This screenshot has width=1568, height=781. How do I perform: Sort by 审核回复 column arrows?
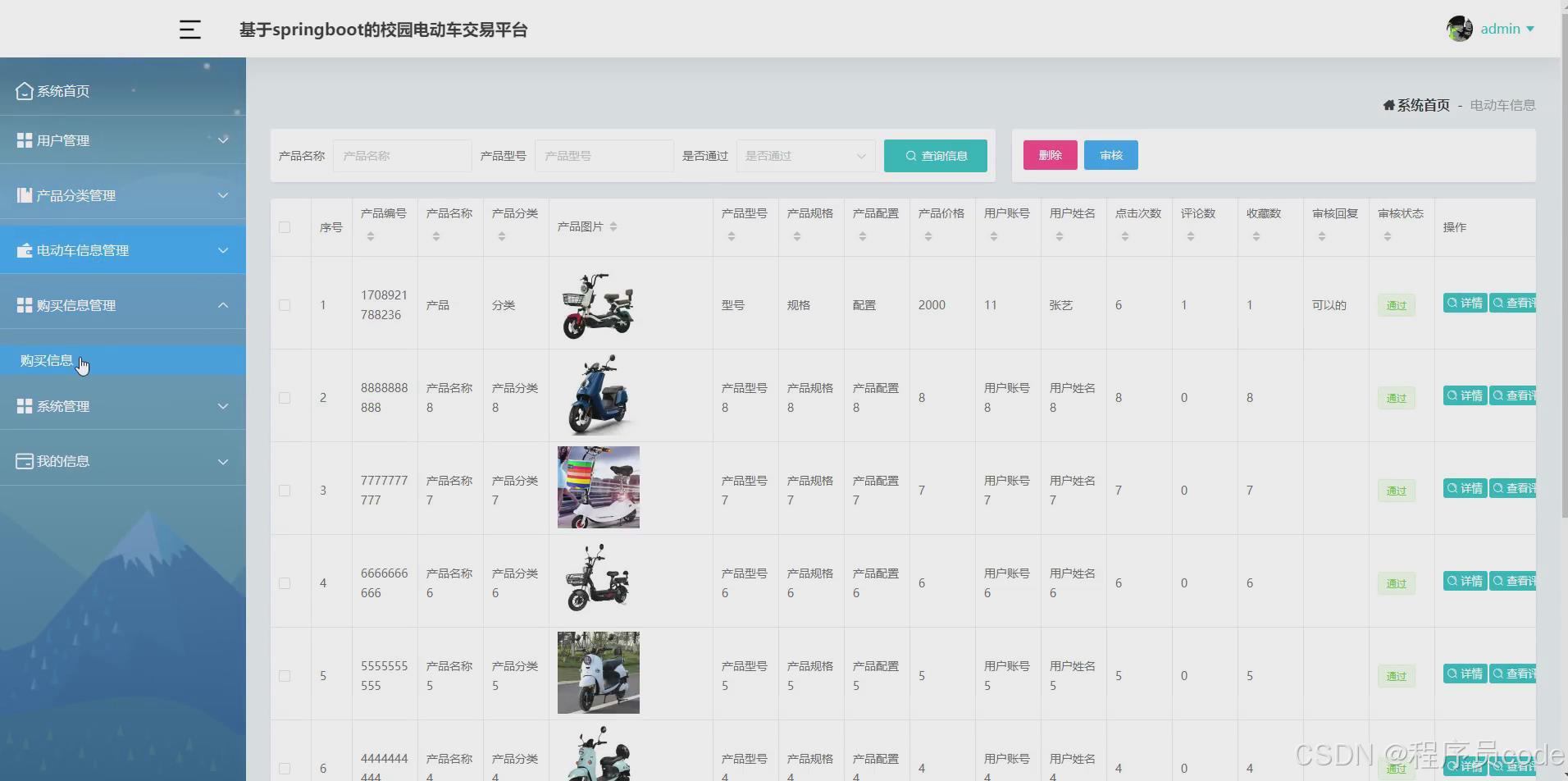pyautogui.click(x=1322, y=237)
